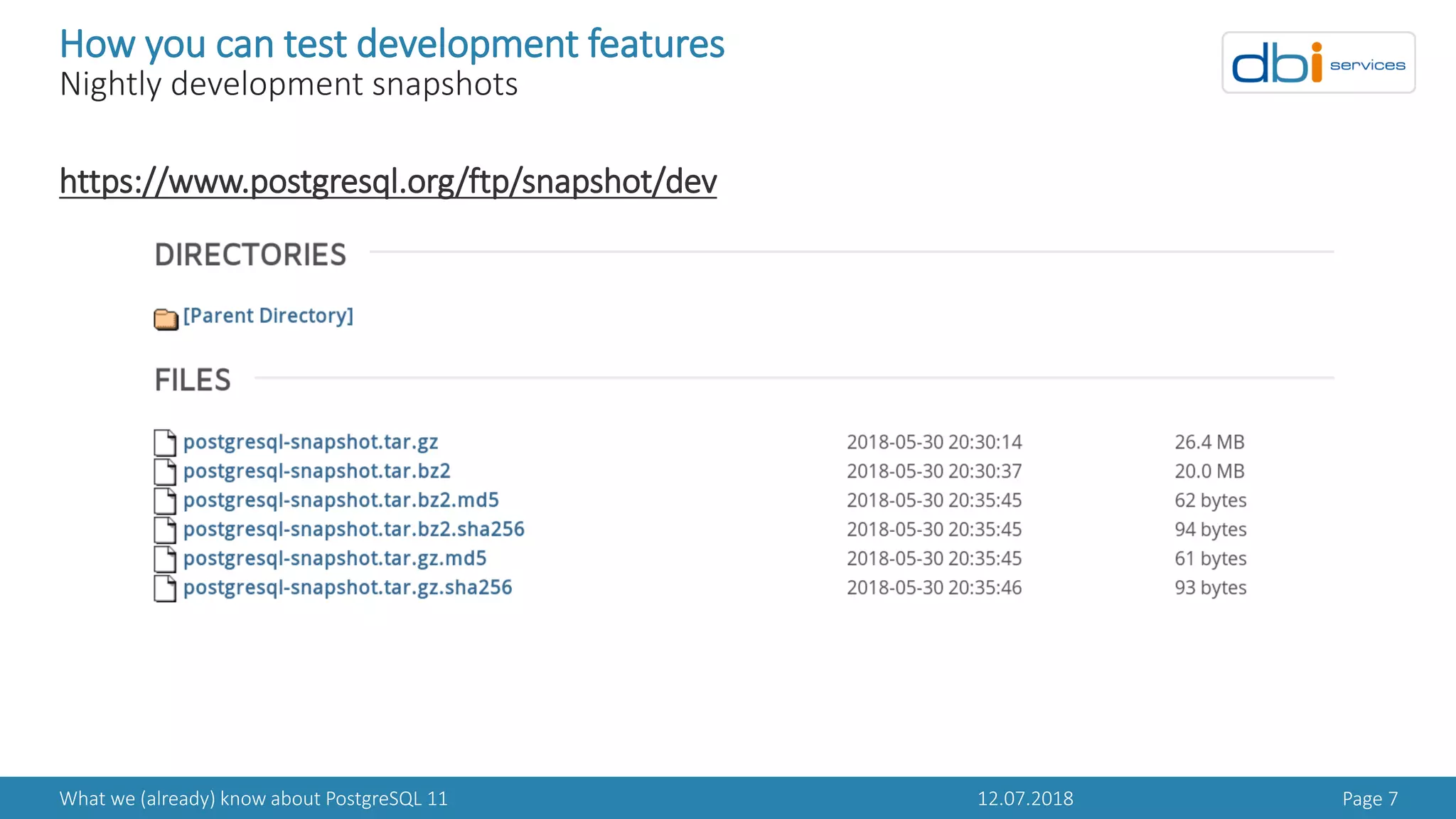Open postgresql-snapshot.tar.bz2.sha256 checksum file
This screenshot has height=819, width=1456.
[x=354, y=530]
